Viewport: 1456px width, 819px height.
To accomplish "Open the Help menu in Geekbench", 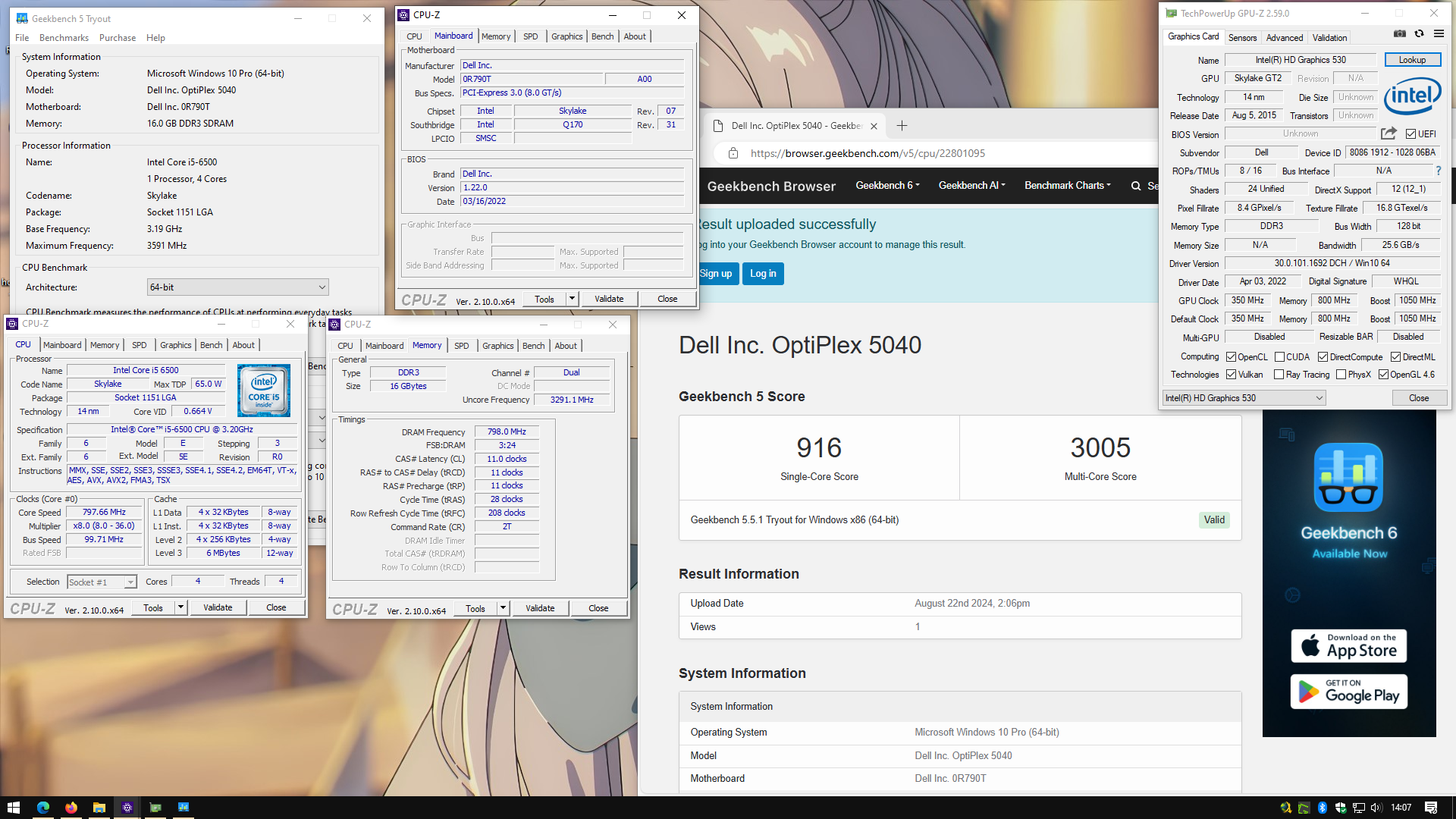I will (x=155, y=38).
